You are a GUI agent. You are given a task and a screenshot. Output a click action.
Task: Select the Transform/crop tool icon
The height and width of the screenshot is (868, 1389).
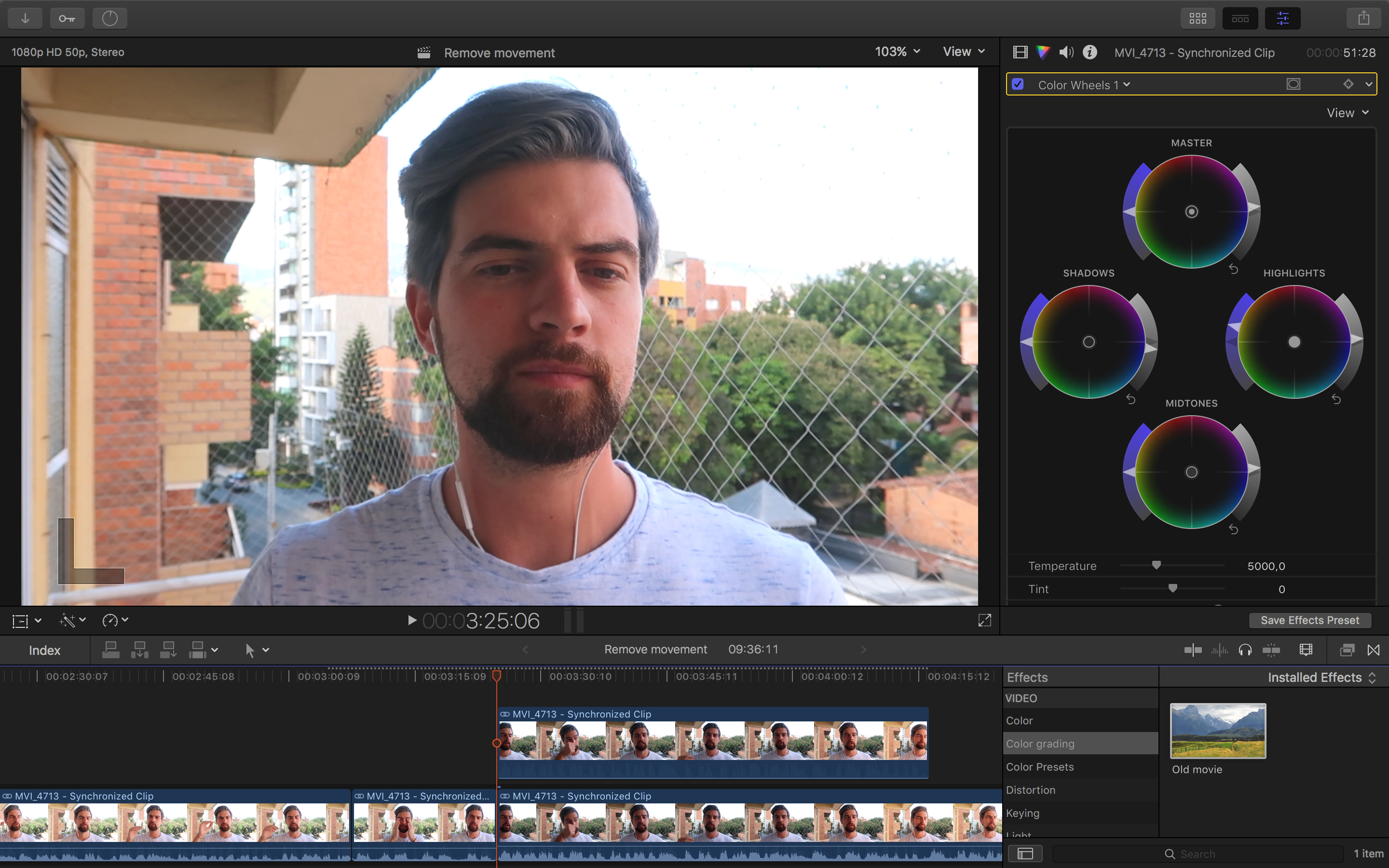(20, 620)
